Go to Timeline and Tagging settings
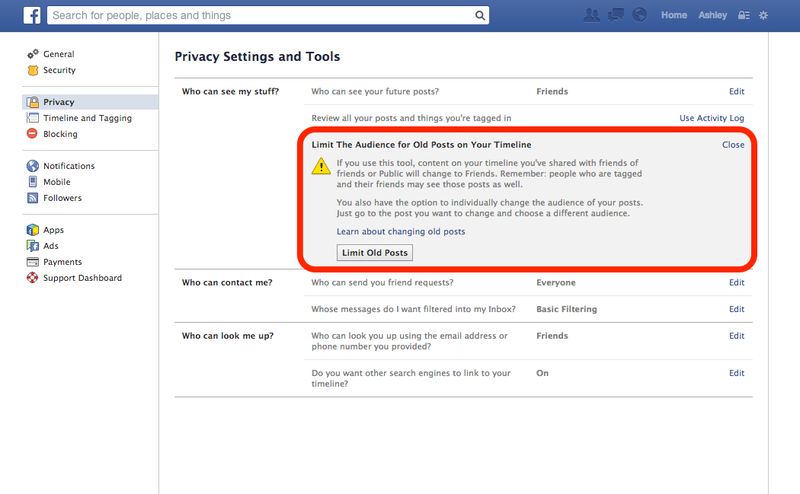 click(x=87, y=118)
